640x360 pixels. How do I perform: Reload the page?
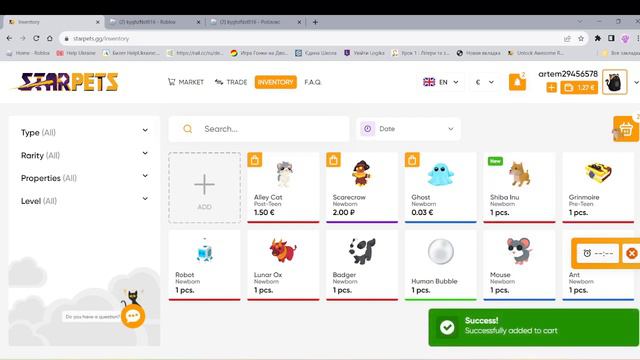pyautogui.click(x=36, y=38)
